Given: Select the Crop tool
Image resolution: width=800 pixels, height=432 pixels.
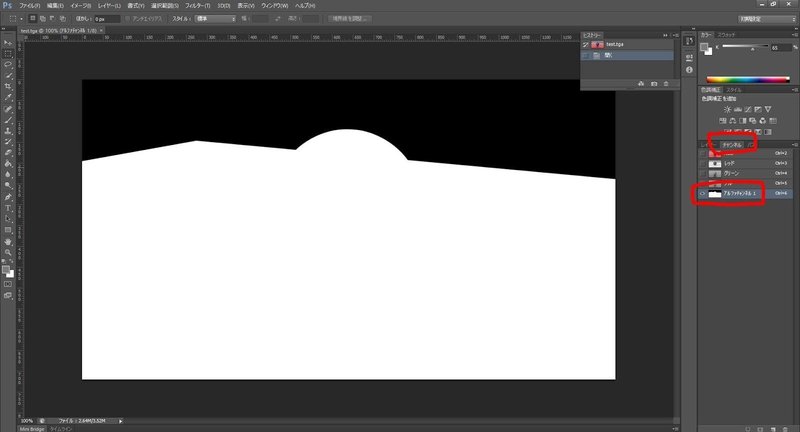Looking at the screenshot, I should pyautogui.click(x=8, y=87).
